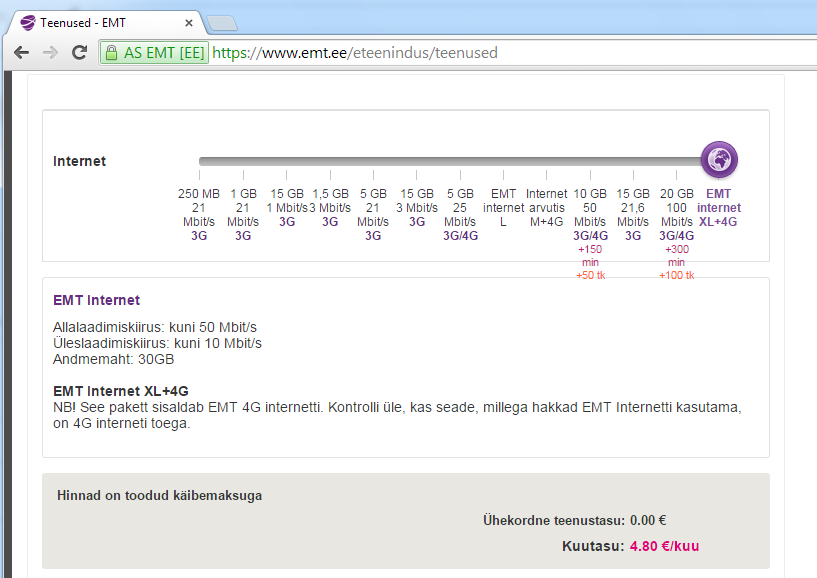Click the EMT favicon on the tab

[28, 23]
